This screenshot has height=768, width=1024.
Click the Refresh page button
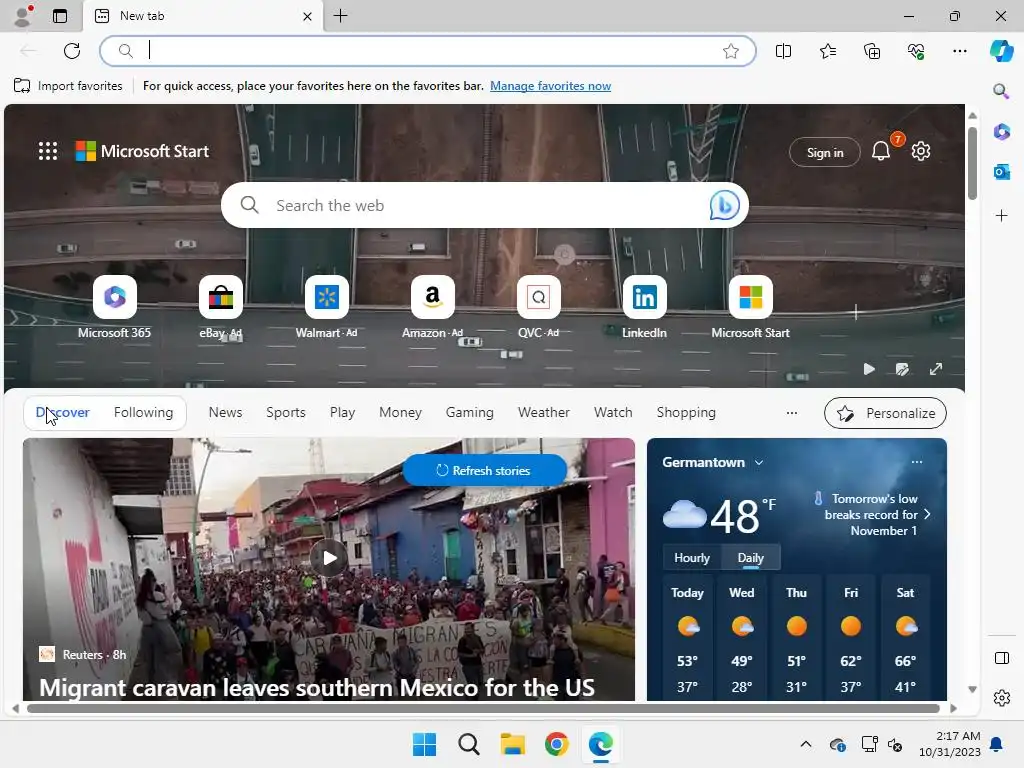coord(72,51)
